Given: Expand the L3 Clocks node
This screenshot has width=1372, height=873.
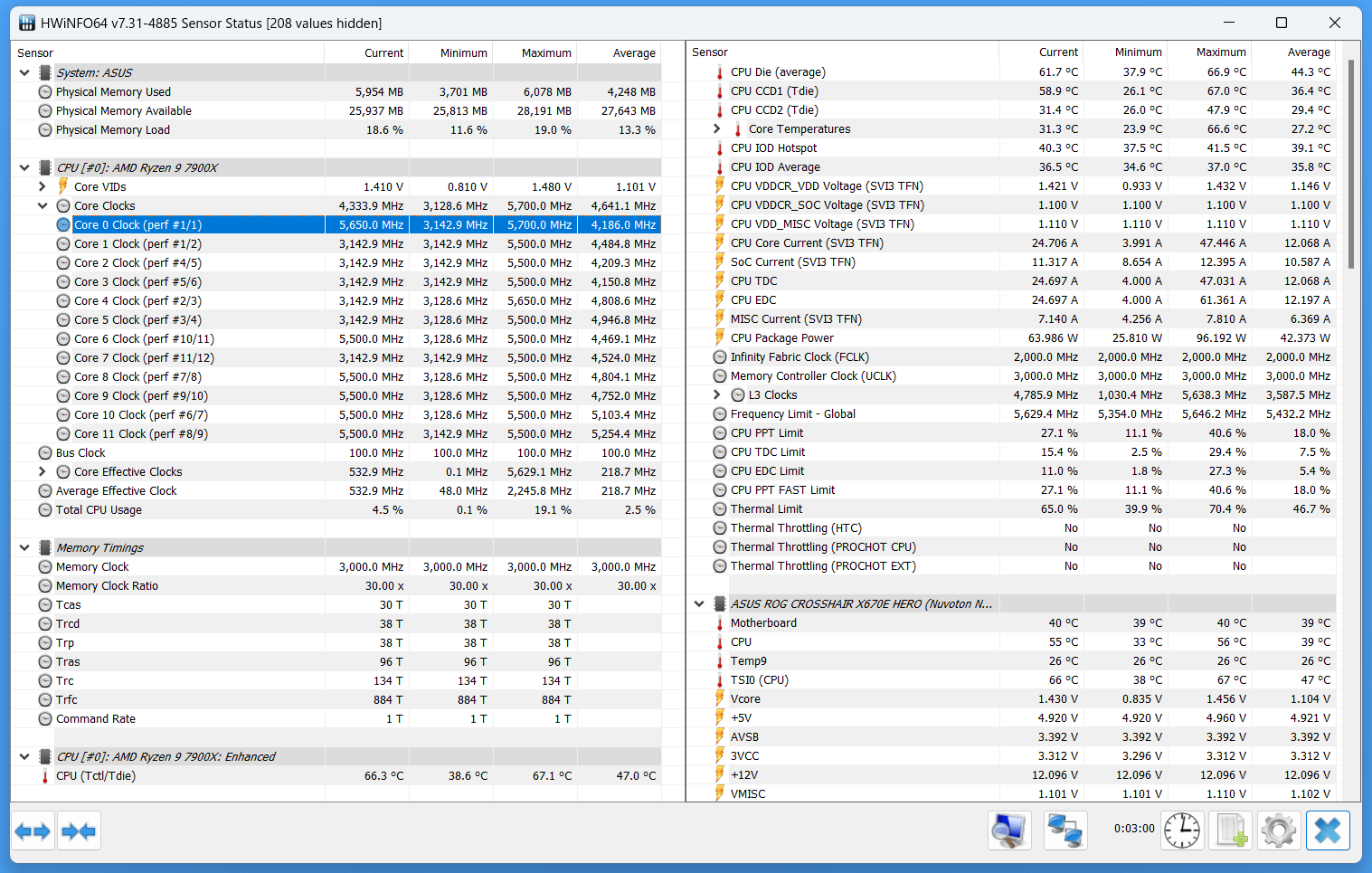Looking at the screenshot, I should [717, 394].
